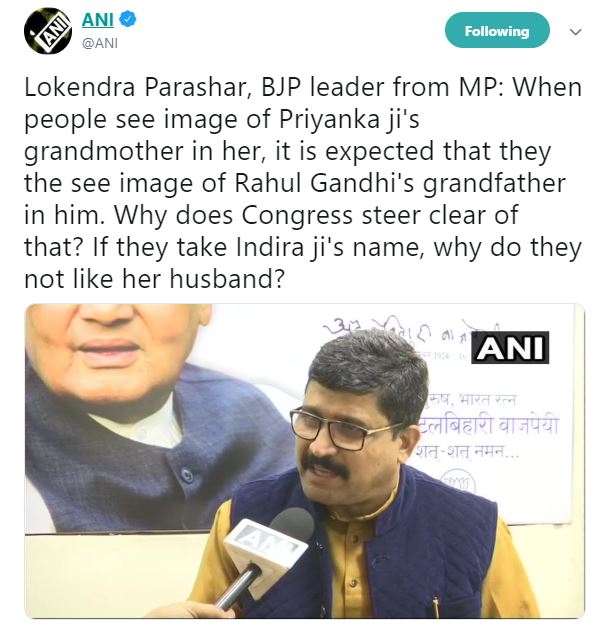Click the BJP lotus emblem on banner
The width and height of the screenshot is (612, 629).
point(458,484)
